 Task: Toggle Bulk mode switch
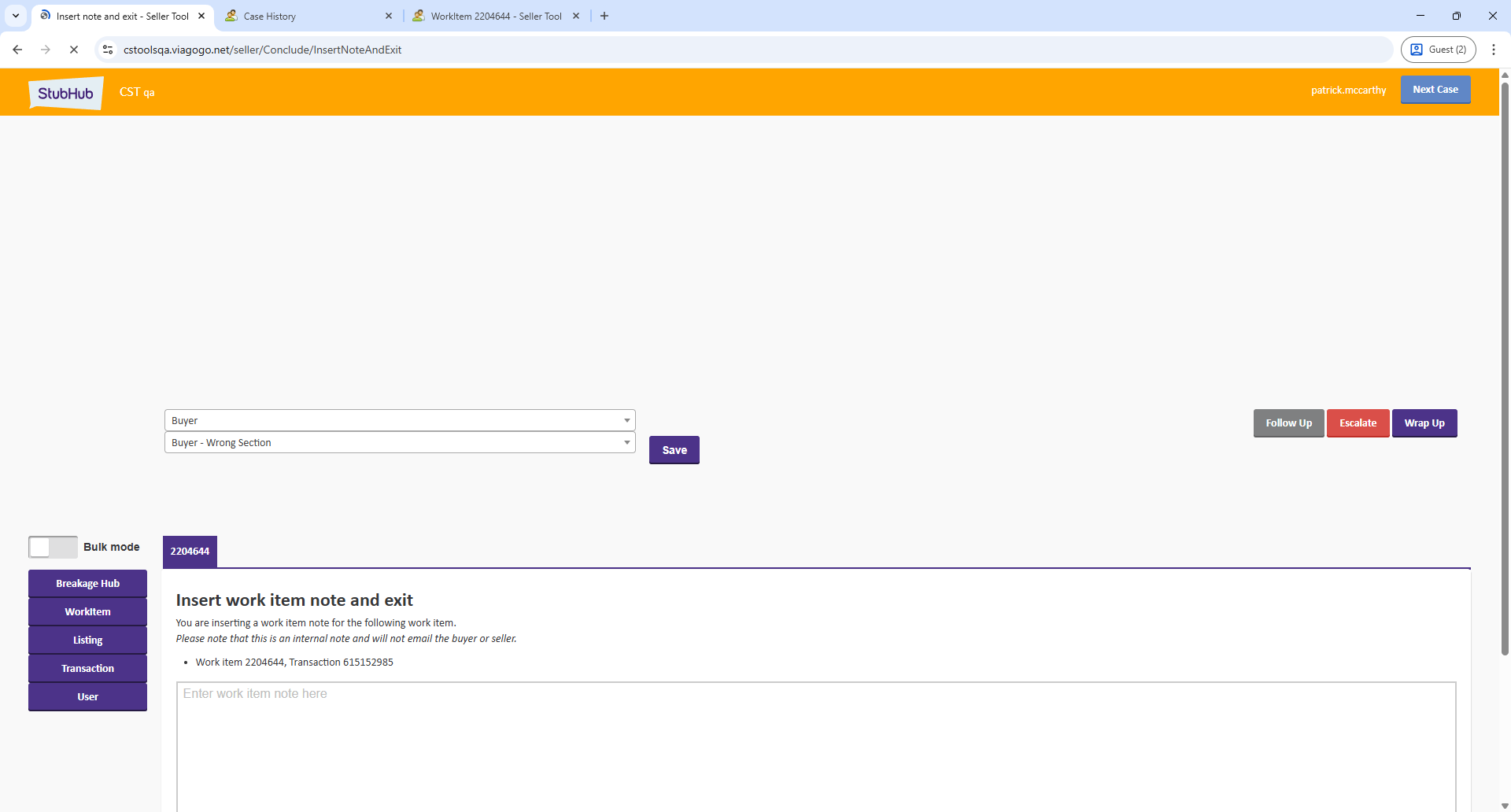click(x=53, y=547)
